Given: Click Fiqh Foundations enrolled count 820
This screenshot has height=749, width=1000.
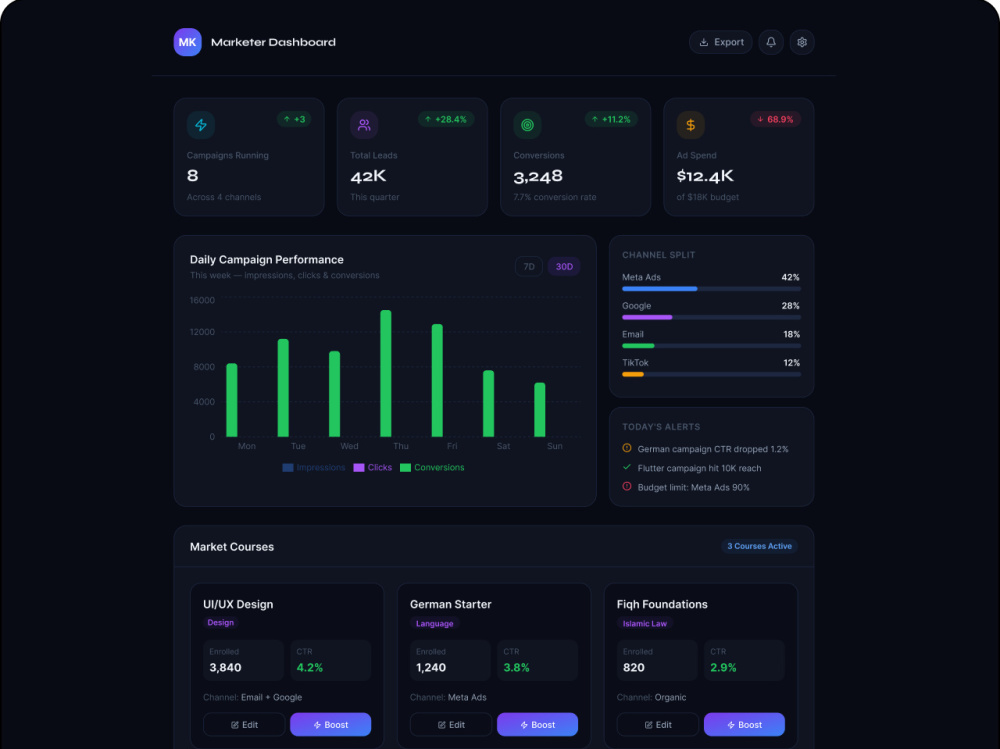Looking at the screenshot, I should point(634,667).
